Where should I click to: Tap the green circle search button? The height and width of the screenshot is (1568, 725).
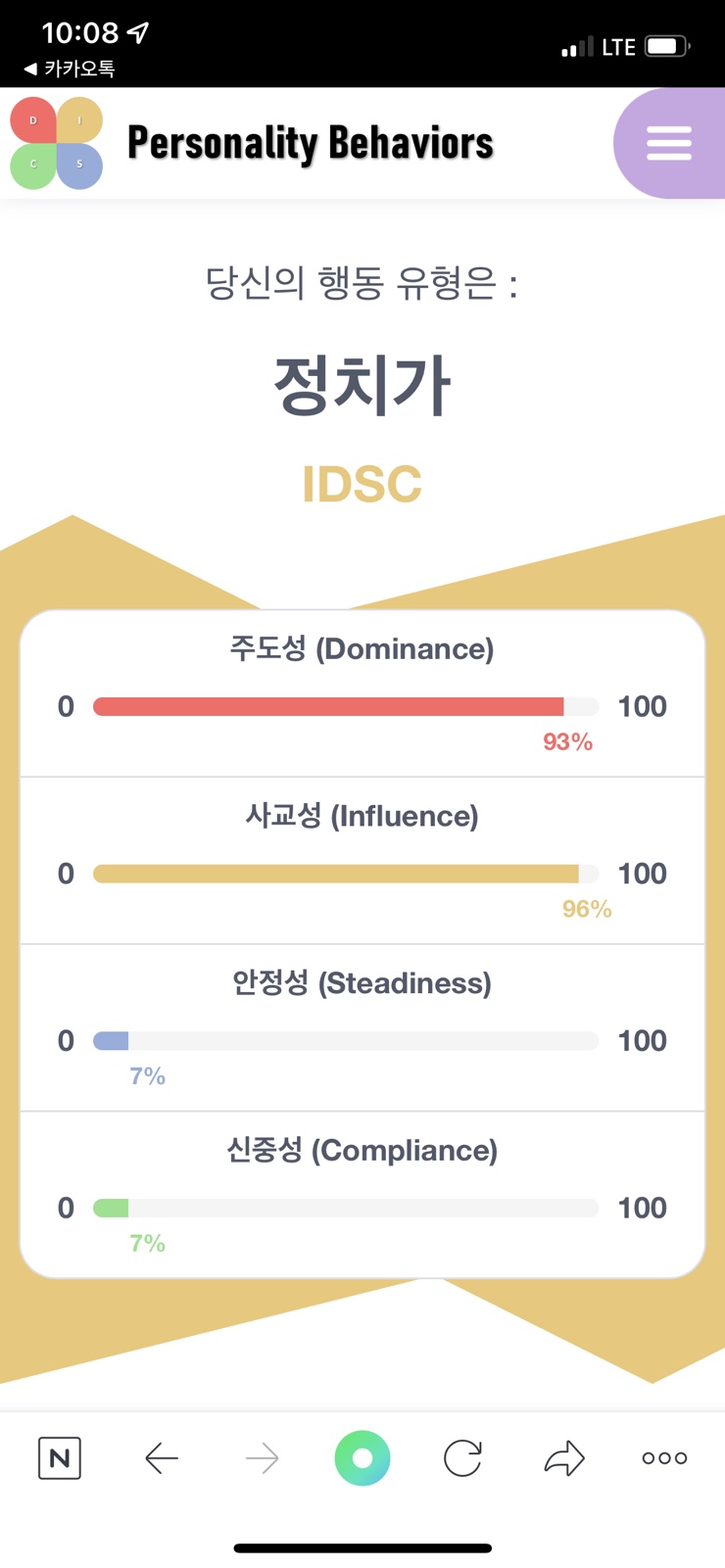(362, 1458)
